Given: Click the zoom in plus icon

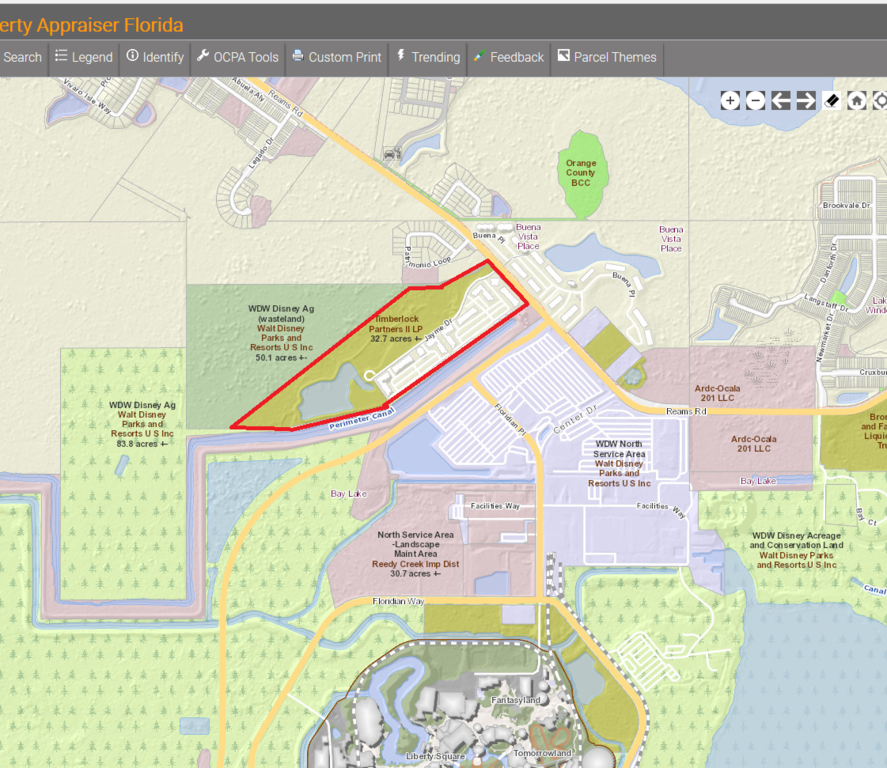Looking at the screenshot, I should point(731,100).
